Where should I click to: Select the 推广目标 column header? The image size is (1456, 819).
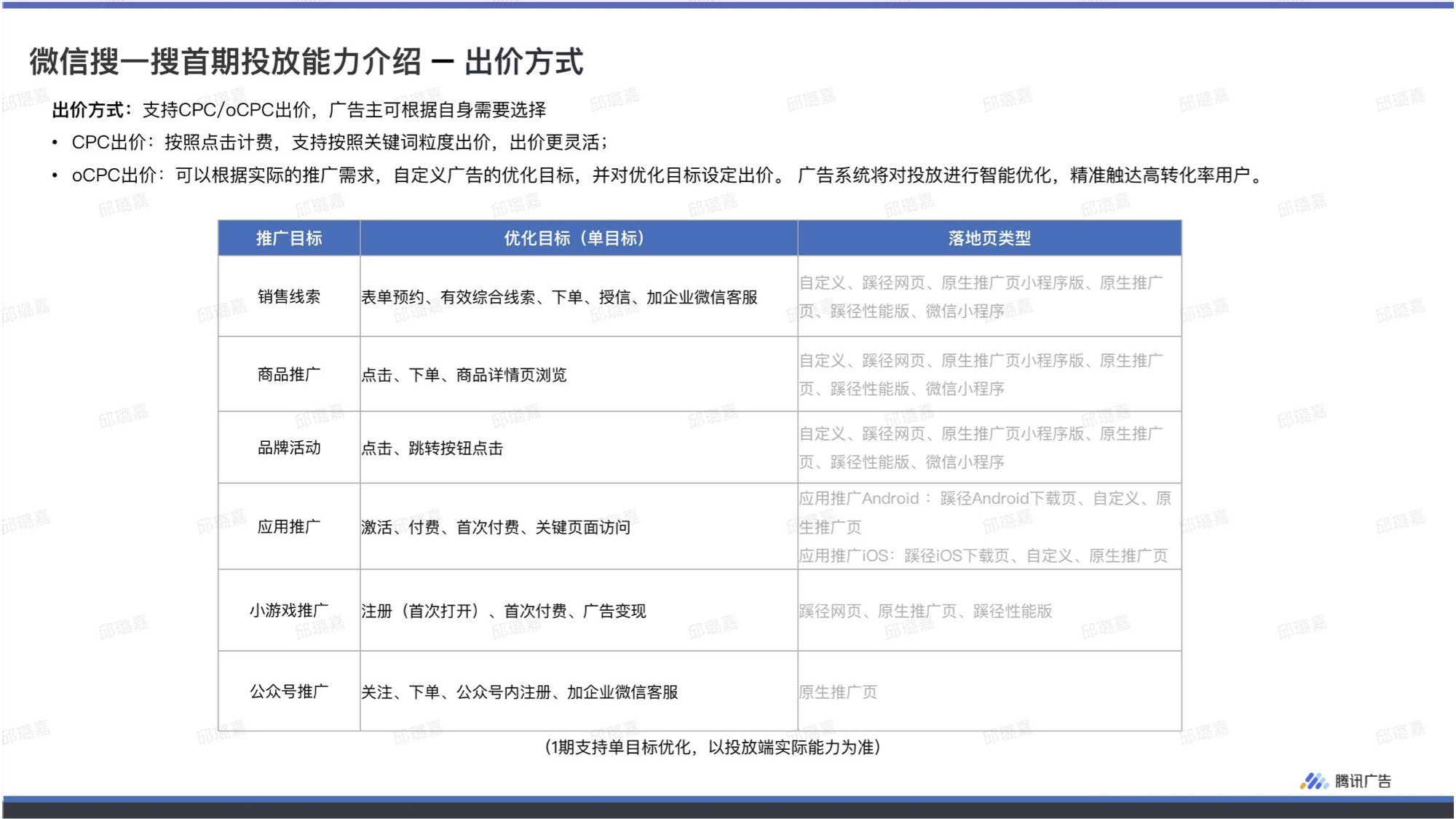coord(289,238)
